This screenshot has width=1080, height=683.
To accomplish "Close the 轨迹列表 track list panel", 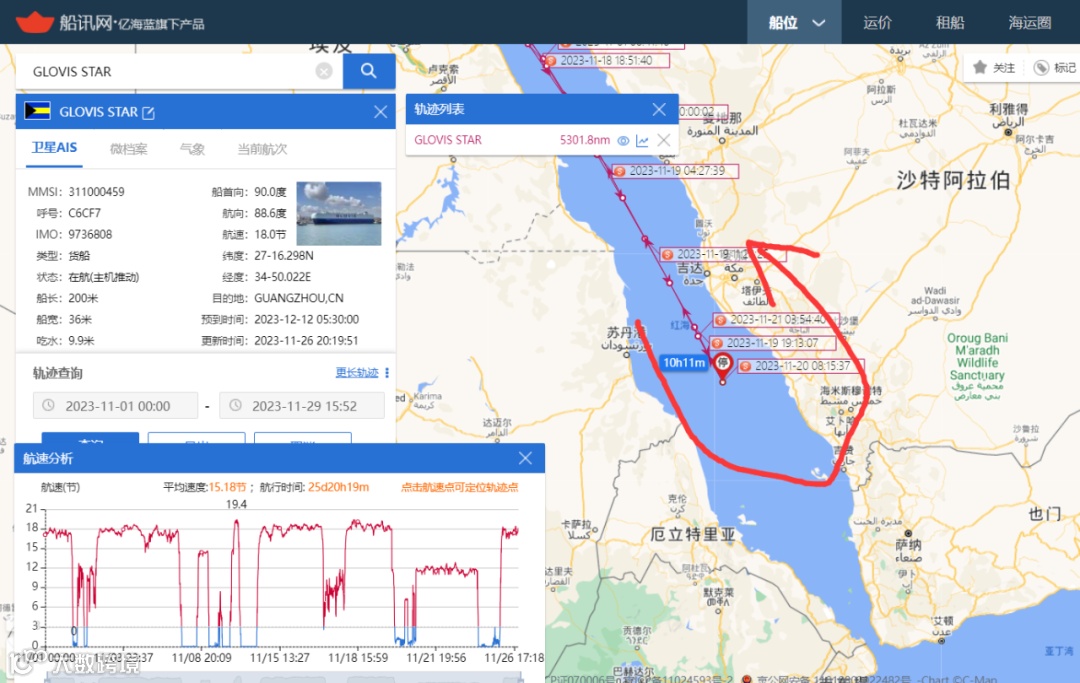I will click(x=659, y=109).
